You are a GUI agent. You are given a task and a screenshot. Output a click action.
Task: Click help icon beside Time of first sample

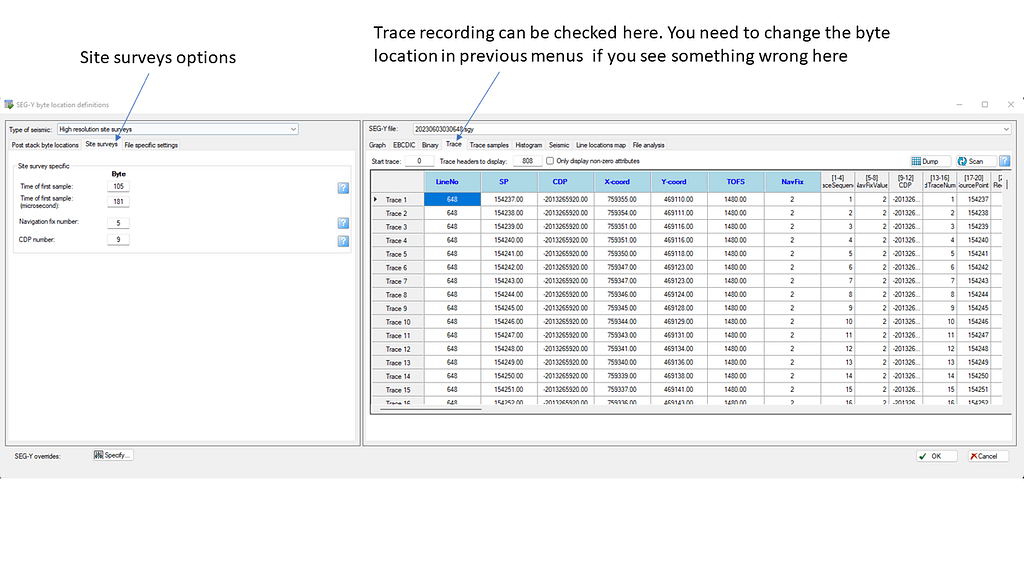[x=343, y=187]
